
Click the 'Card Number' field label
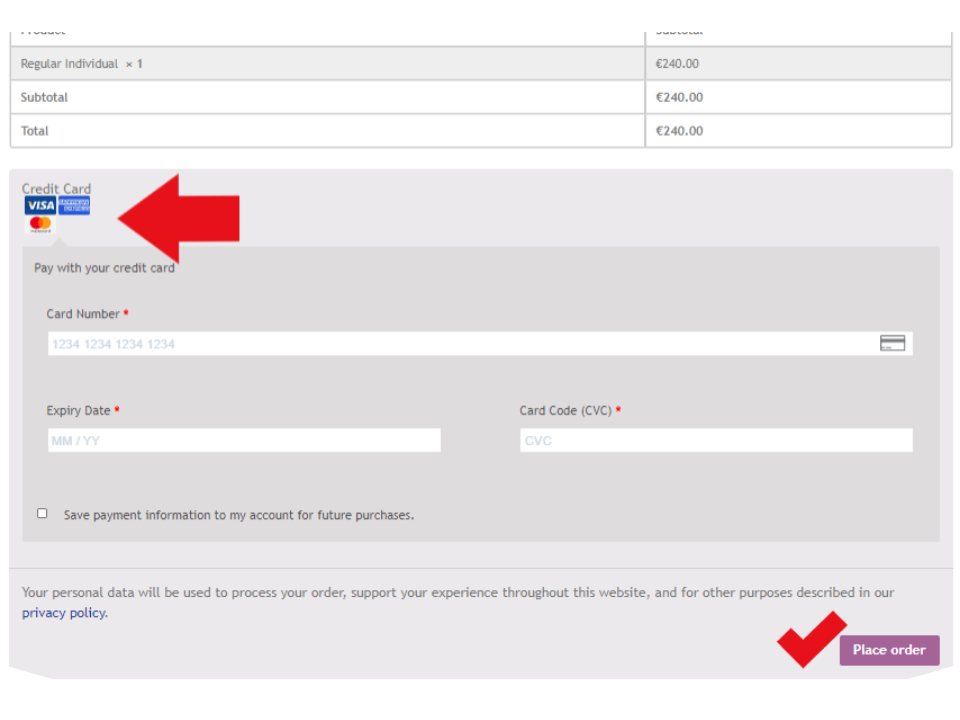pyautogui.click(x=83, y=314)
